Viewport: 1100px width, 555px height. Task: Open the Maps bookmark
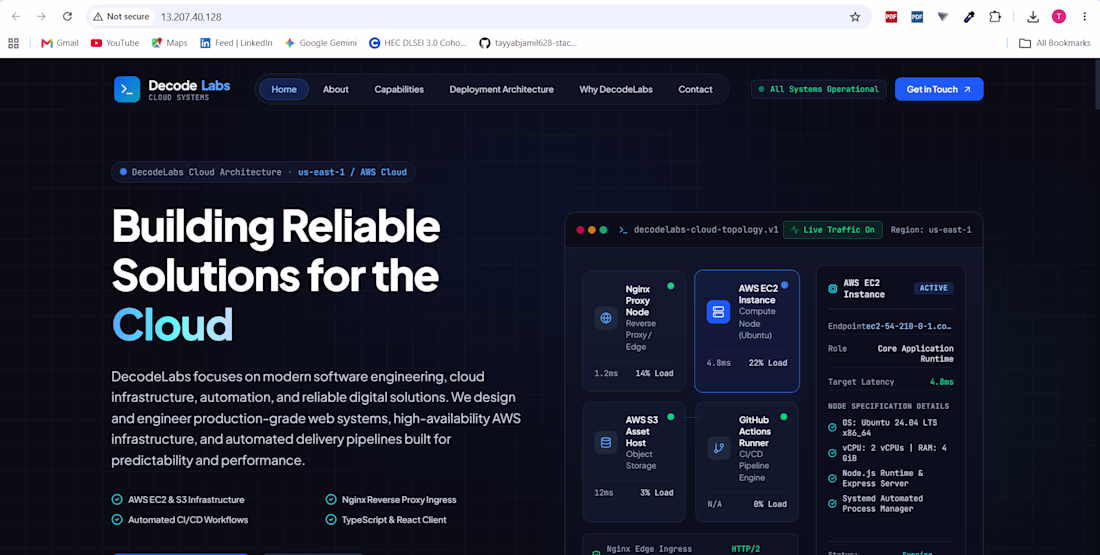coord(170,43)
